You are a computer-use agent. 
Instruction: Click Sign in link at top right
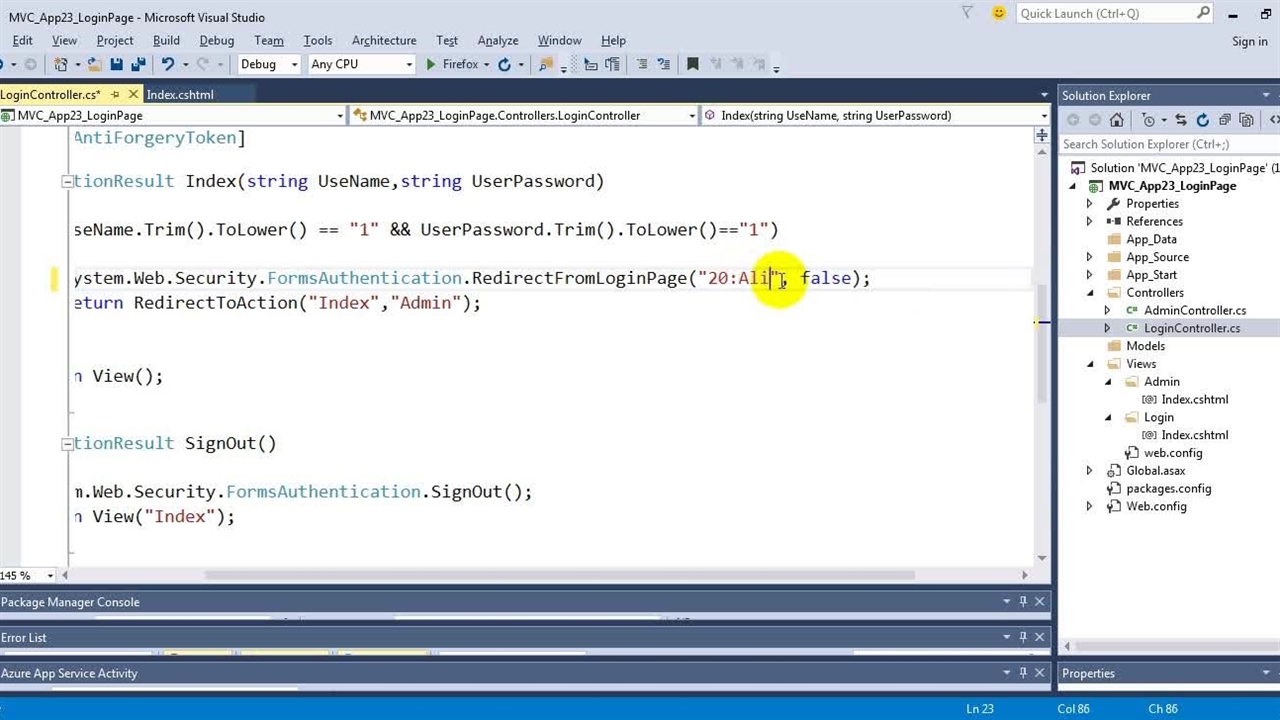pos(1249,41)
